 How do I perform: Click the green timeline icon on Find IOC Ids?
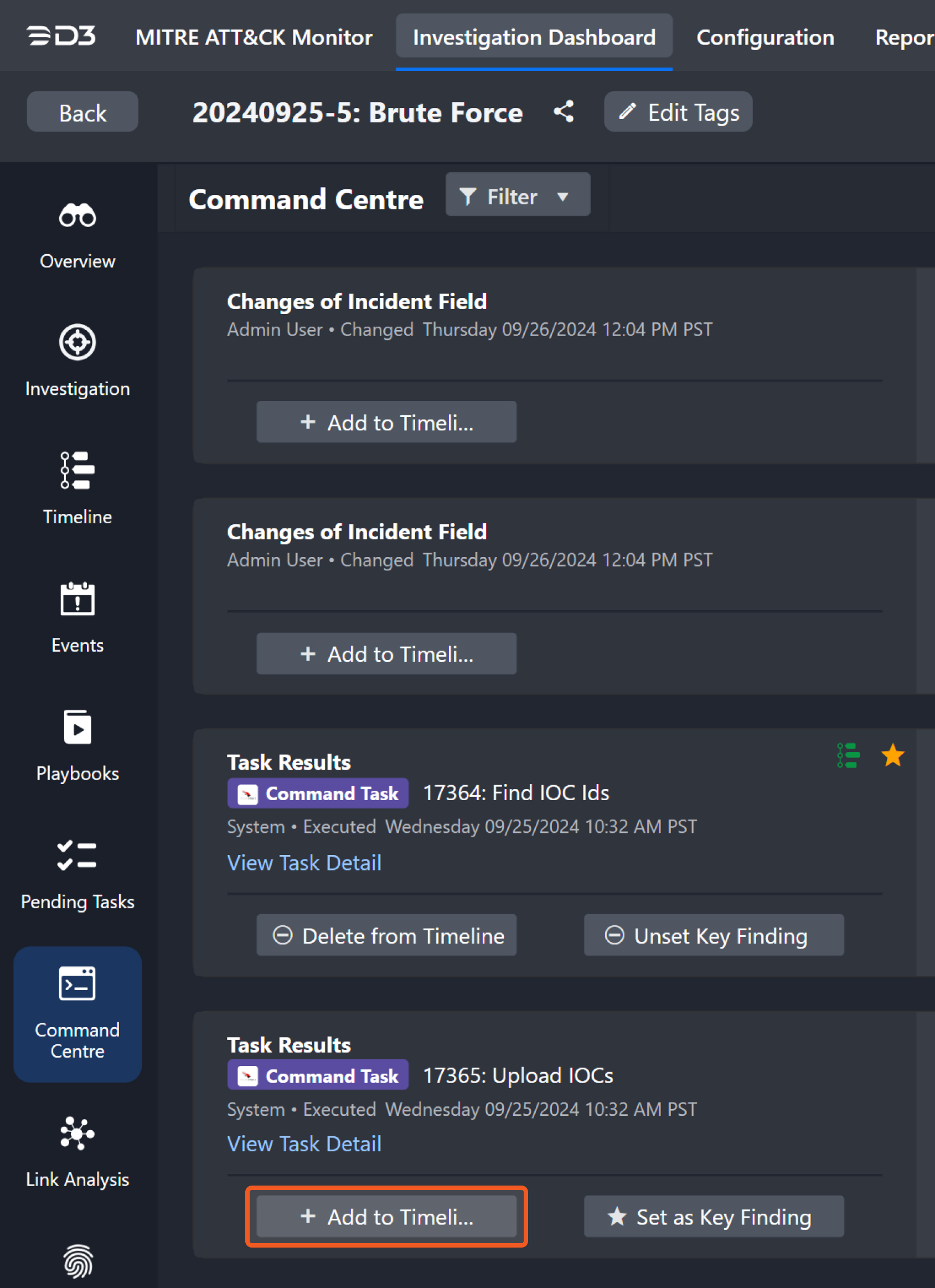pyautogui.click(x=848, y=756)
